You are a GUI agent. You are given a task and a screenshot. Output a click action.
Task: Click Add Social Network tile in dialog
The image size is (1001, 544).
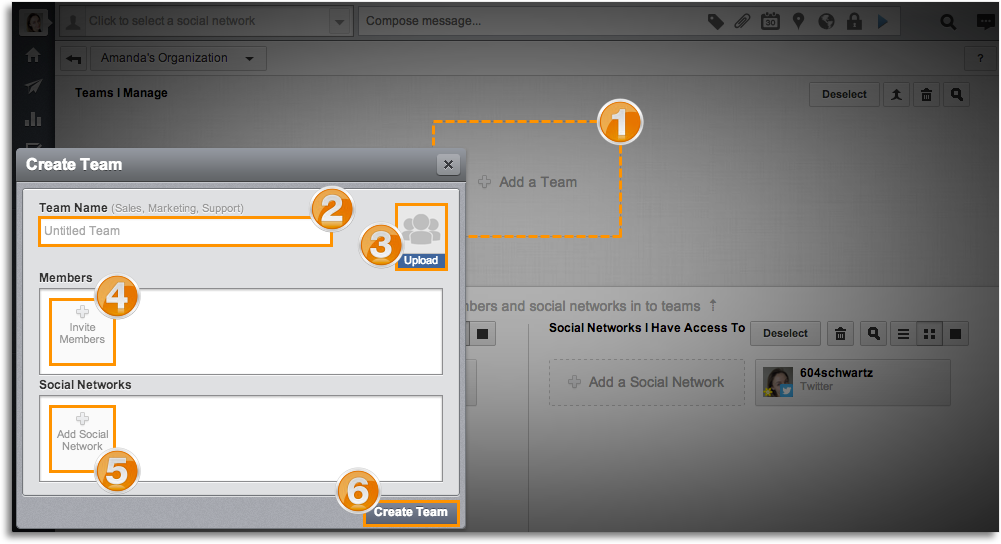pyautogui.click(x=82, y=439)
